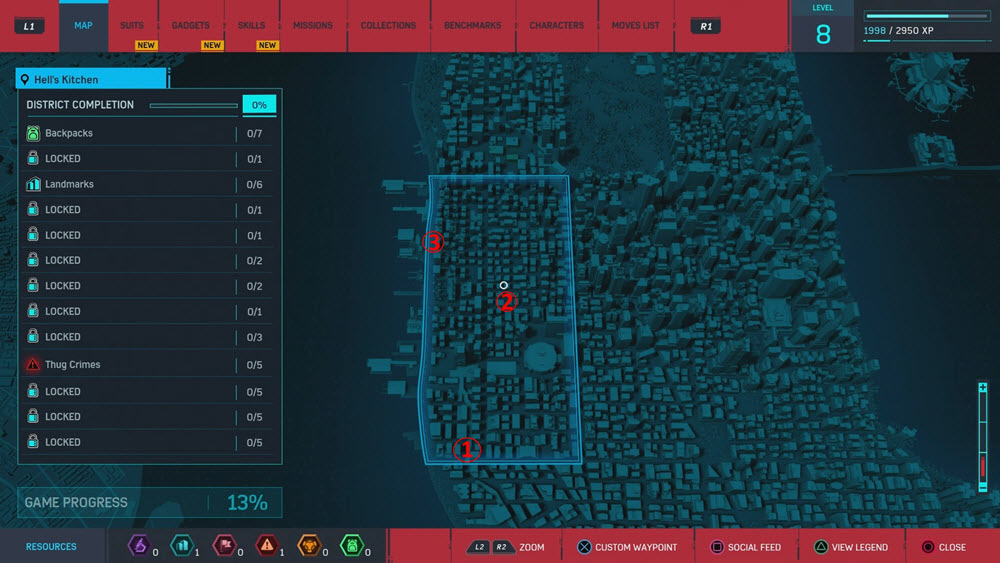Click the round arena building in Hell's Kitchen
1000x563 pixels.
(542, 356)
